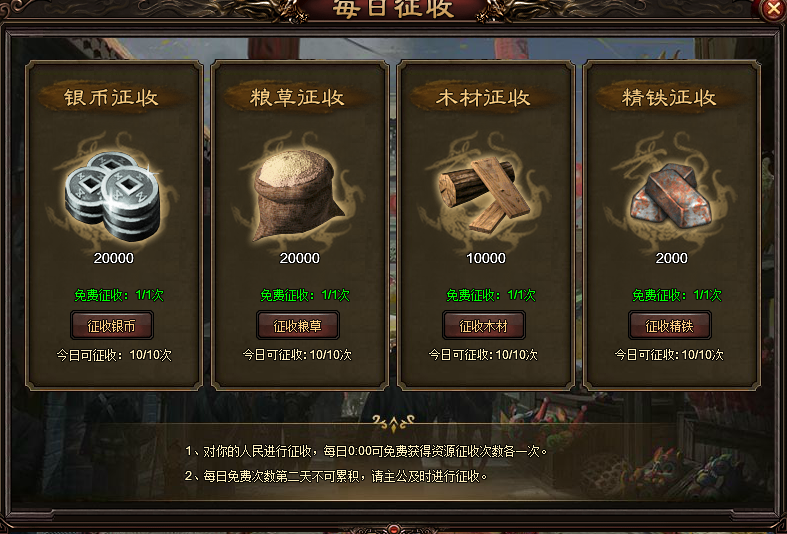Click the refined iron ingots icon
This screenshot has height=534, width=787.
click(671, 197)
